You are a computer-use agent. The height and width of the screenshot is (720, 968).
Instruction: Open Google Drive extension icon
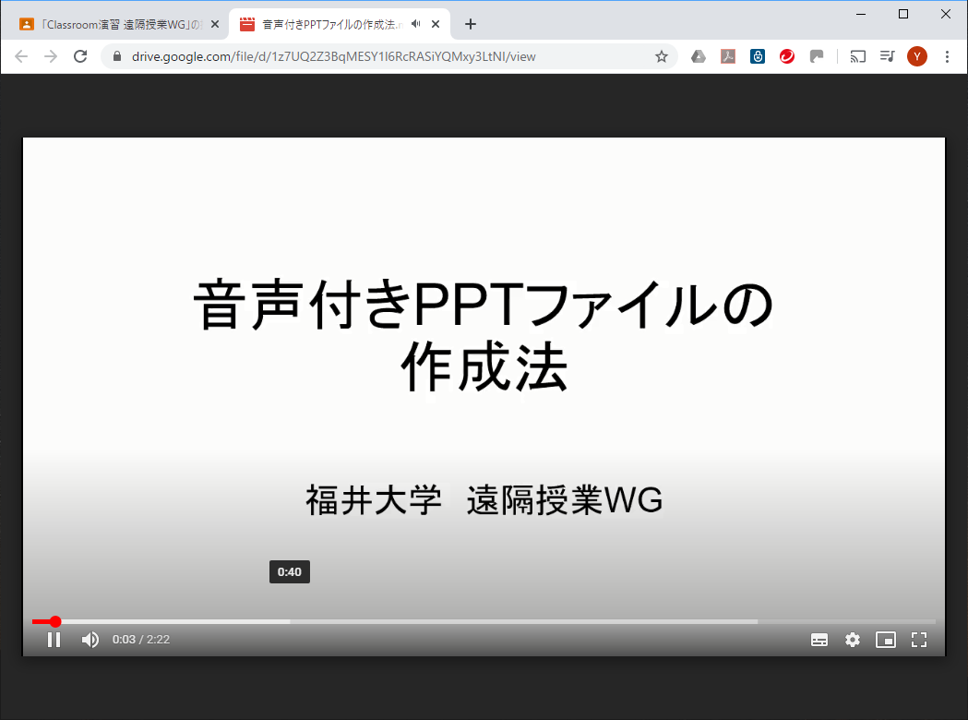pos(698,57)
